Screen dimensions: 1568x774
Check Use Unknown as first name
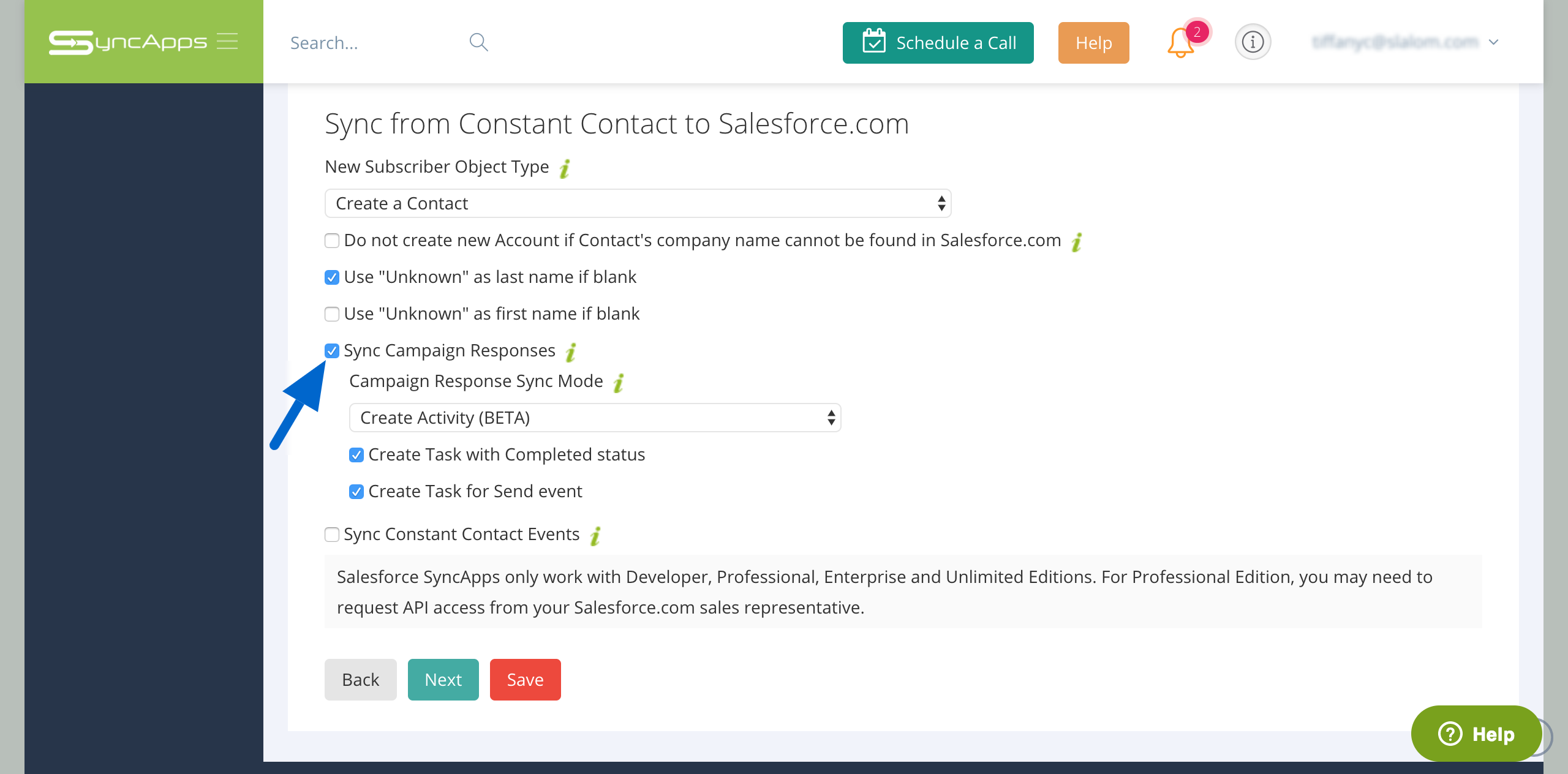pos(332,314)
